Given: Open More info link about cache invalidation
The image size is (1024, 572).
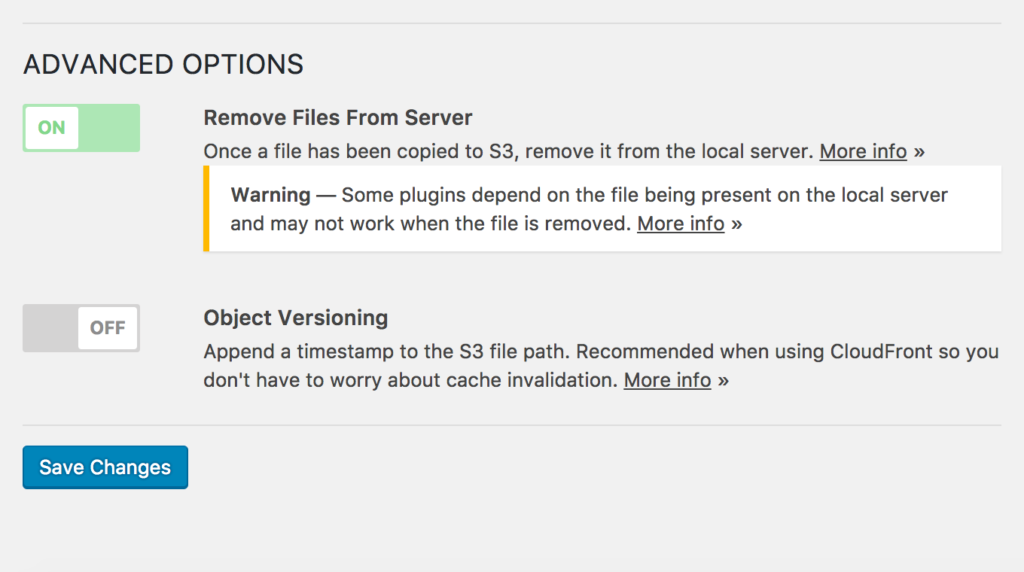Looking at the screenshot, I should pyautogui.click(x=667, y=381).
